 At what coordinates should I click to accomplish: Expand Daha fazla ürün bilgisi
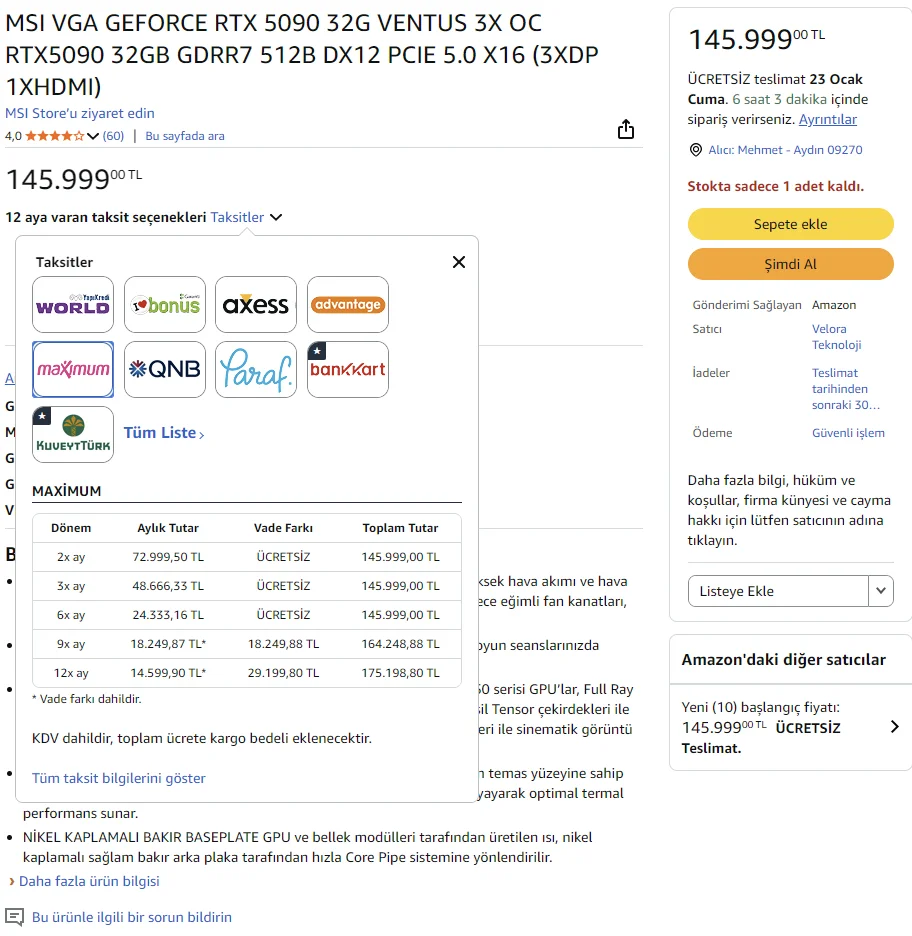[88, 881]
